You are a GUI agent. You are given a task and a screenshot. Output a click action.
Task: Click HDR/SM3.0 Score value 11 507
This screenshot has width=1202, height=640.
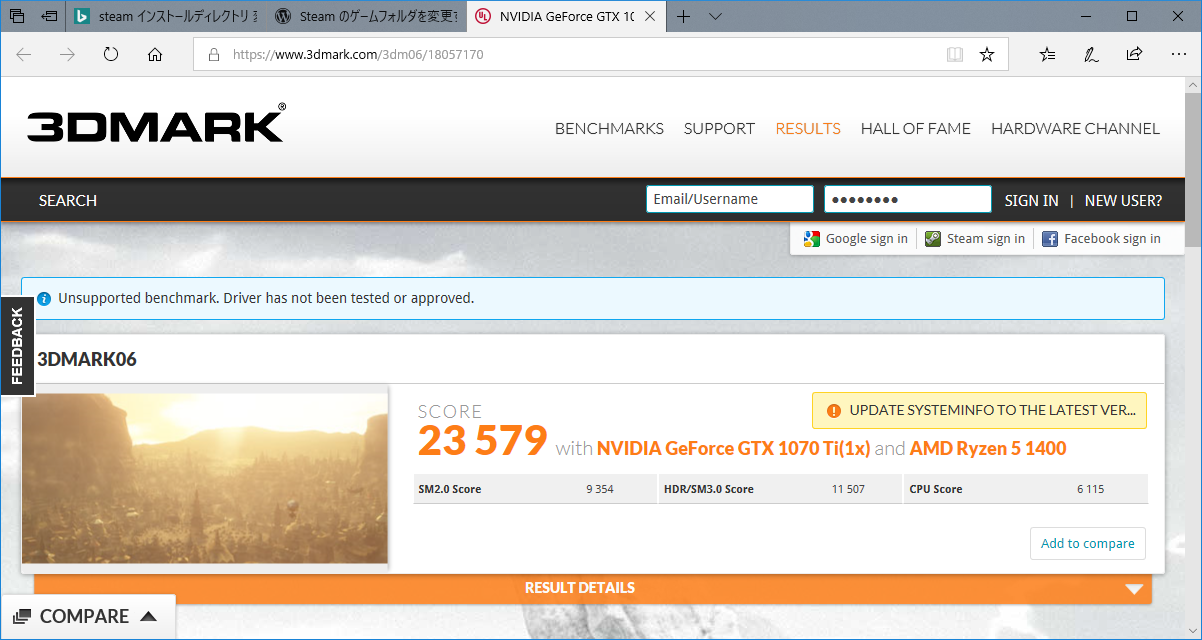pyautogui.click(x=848, y=489)
